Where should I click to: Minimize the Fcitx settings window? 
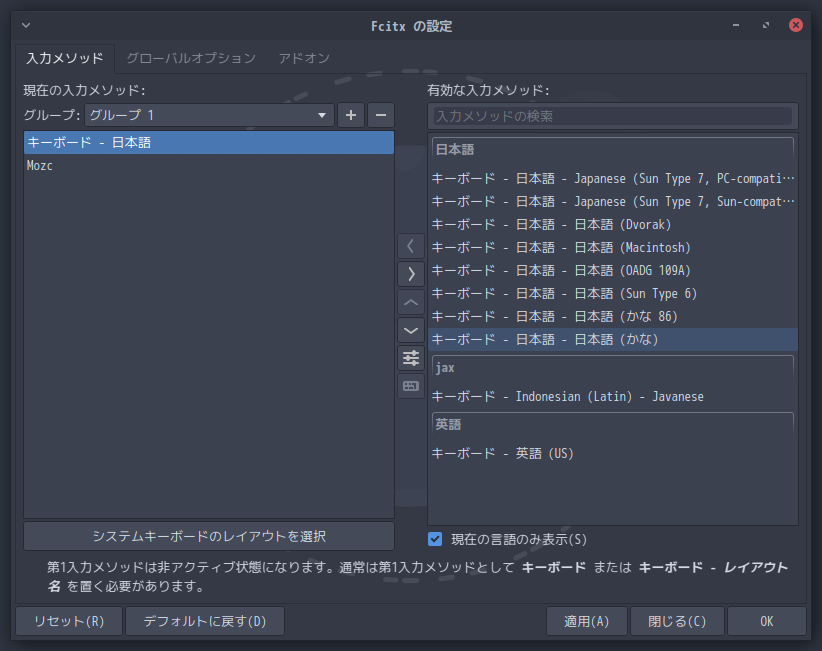pyautogui.click(x=736, y=25)
